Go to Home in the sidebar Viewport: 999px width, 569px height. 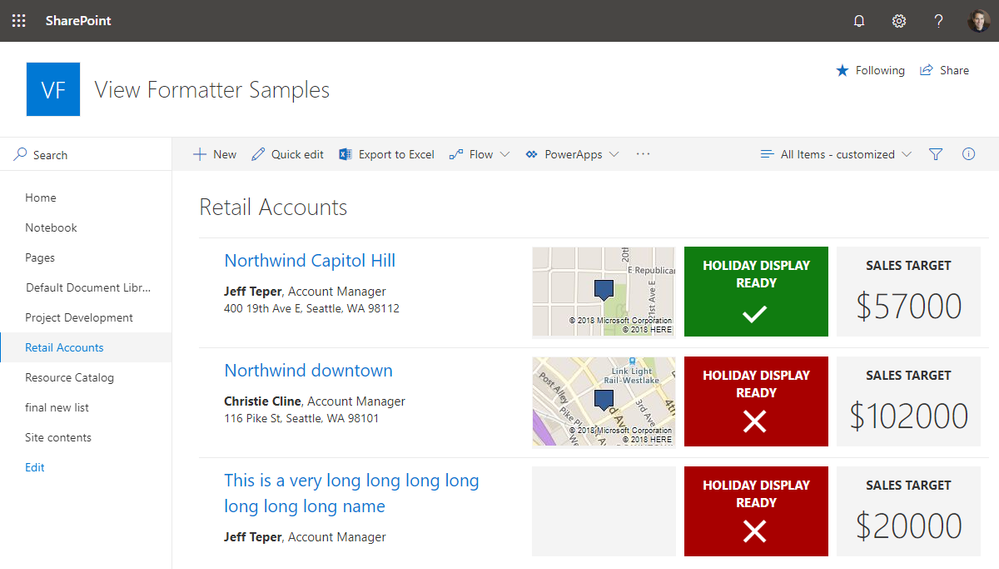[41, 198]
